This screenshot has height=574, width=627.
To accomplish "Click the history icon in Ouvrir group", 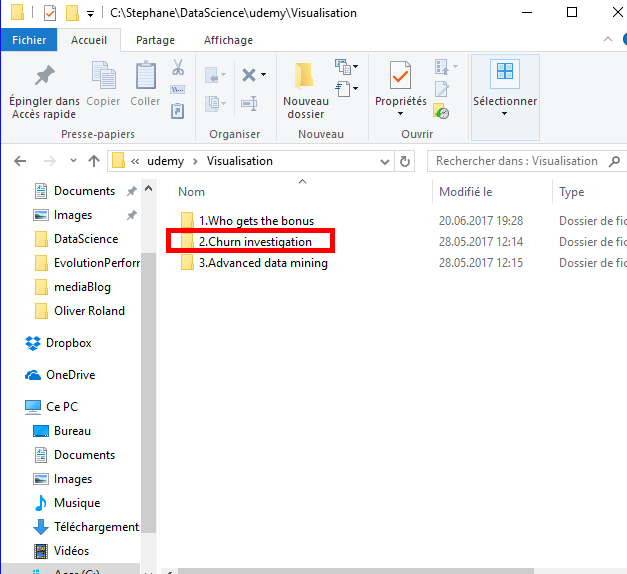I will (441, 113).
